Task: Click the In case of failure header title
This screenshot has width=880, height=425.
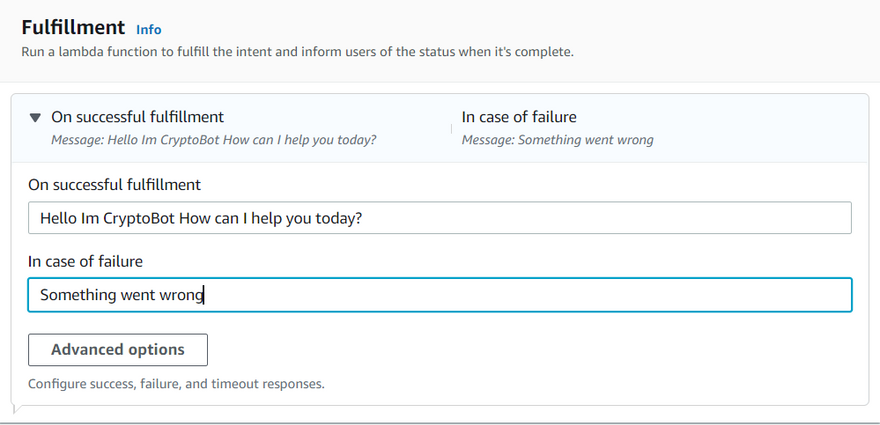Action: click(x=519, y=117)
